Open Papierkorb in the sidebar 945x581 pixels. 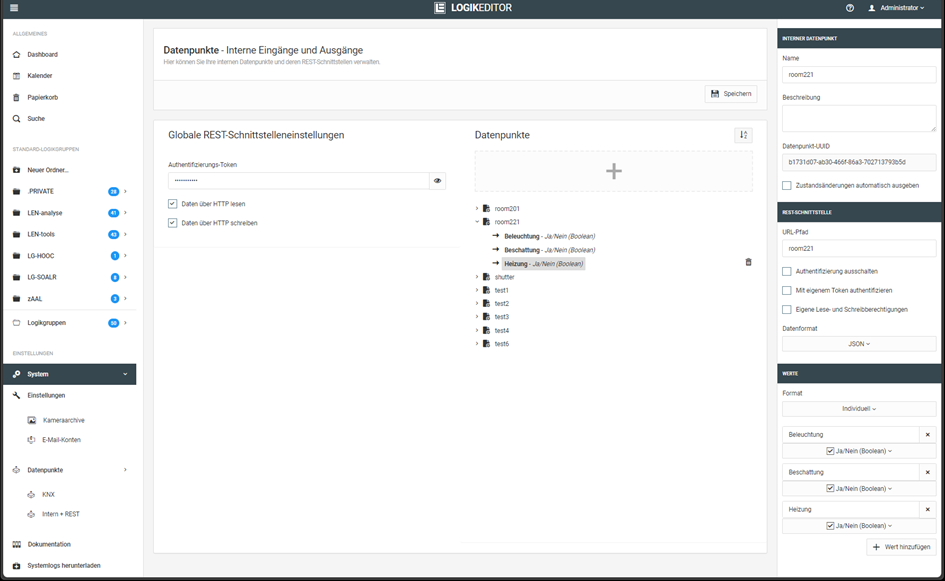tap(43, 97)
